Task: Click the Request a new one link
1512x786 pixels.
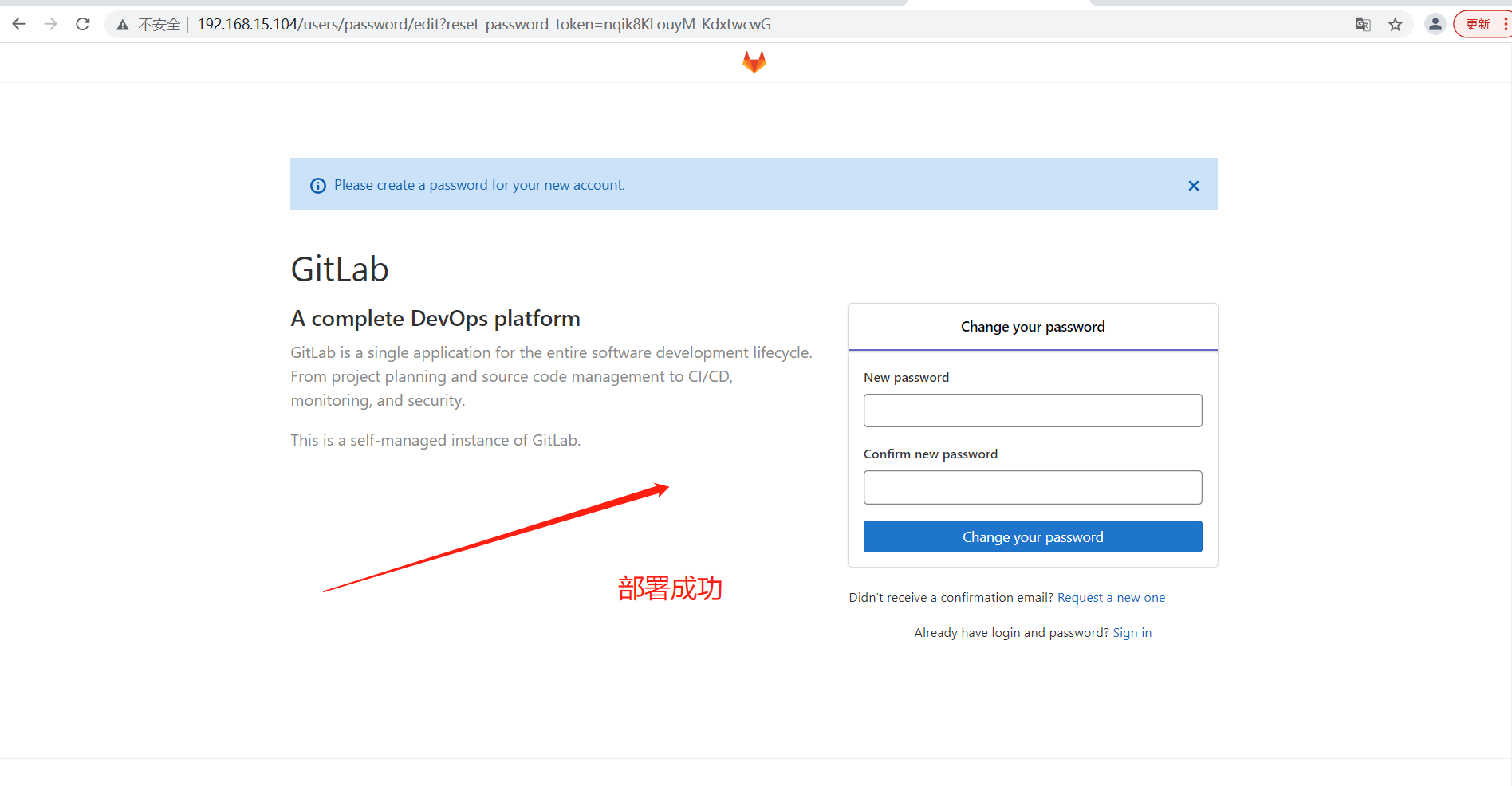Action: click(x=1111, y=598)
